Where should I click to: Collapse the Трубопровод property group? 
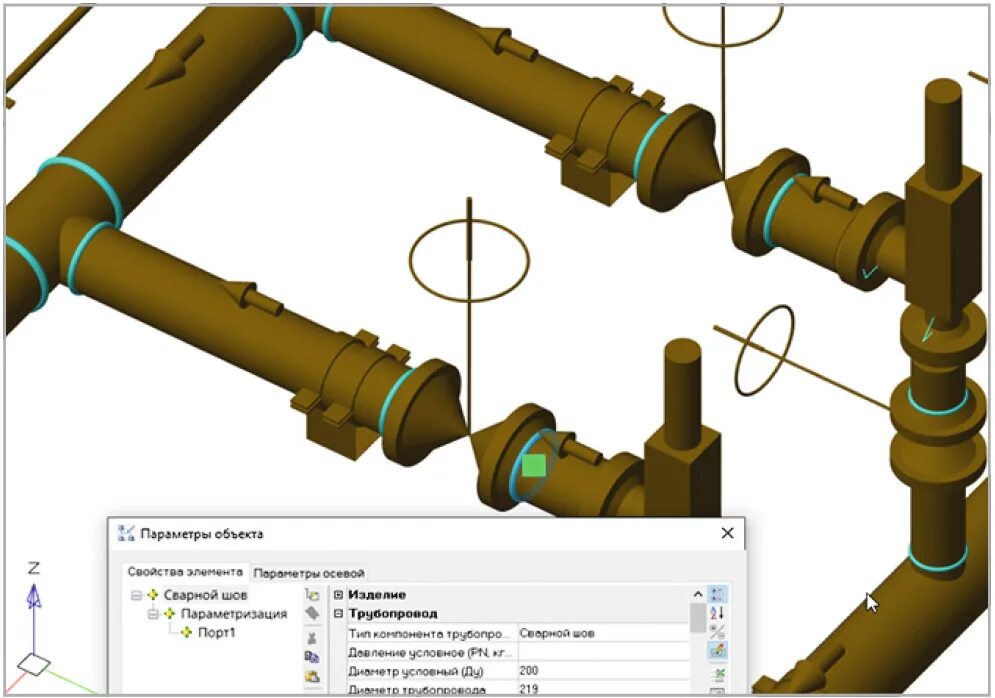coord(338,614)
